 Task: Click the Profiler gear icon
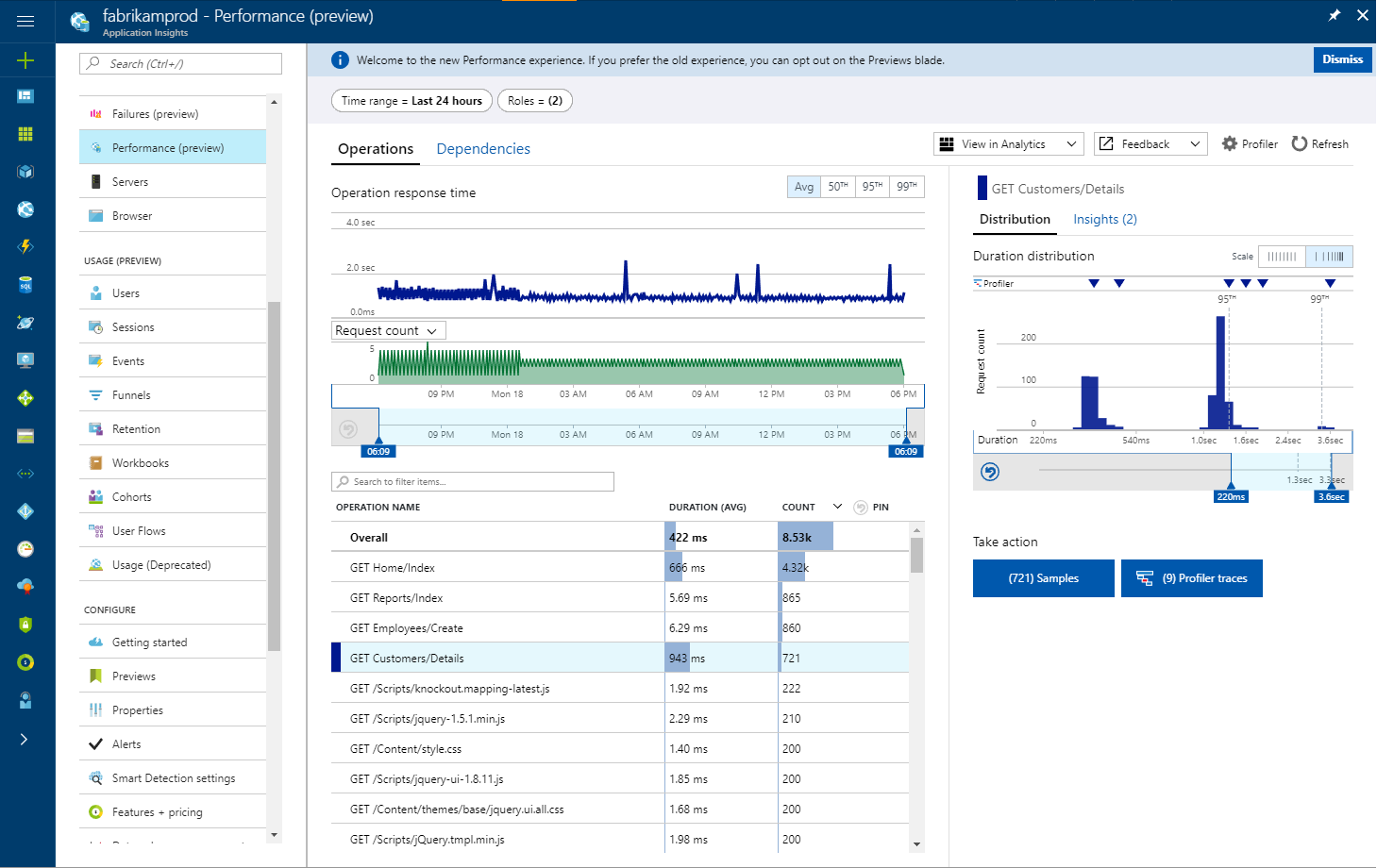pos(1229,144)
